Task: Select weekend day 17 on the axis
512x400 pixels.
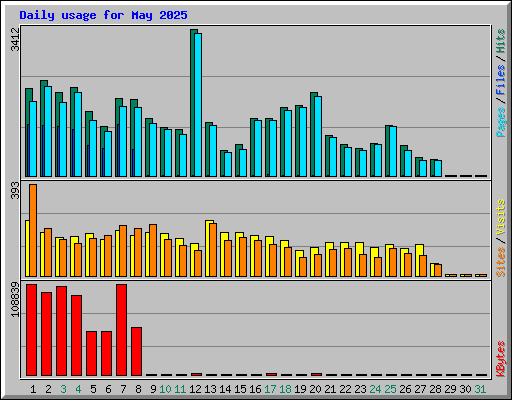Action: click(270, 389)
